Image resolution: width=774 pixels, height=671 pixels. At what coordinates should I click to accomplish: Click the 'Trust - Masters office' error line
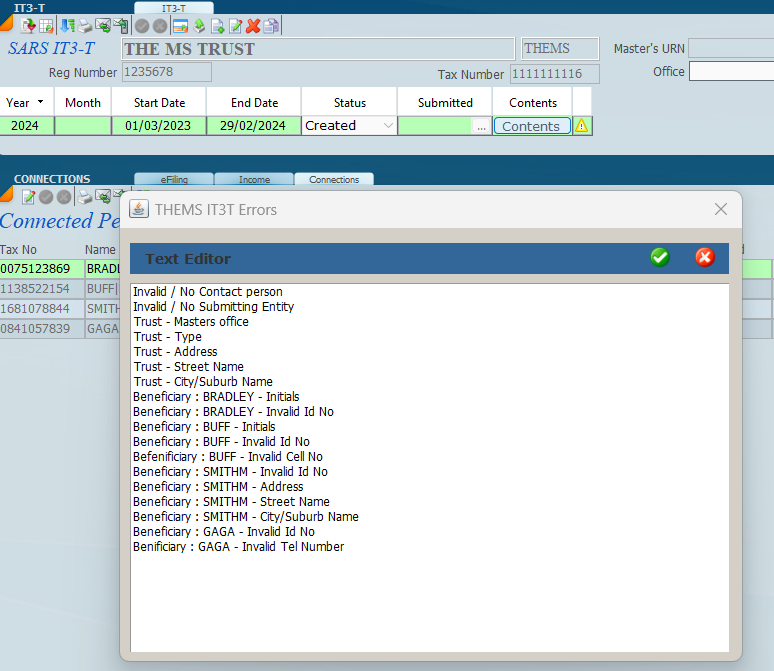coord(191,322)
